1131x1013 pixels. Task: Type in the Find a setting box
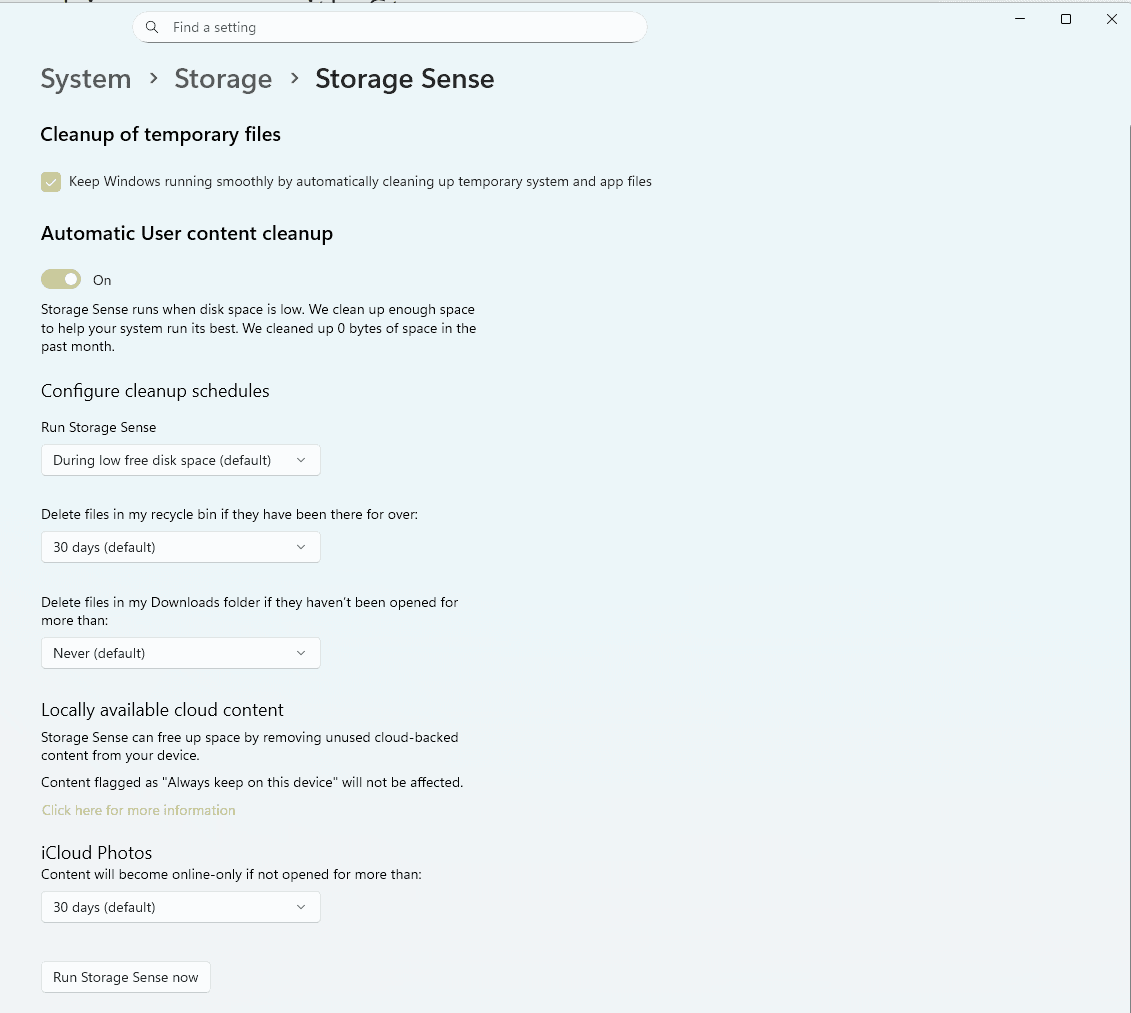(400, 27)
